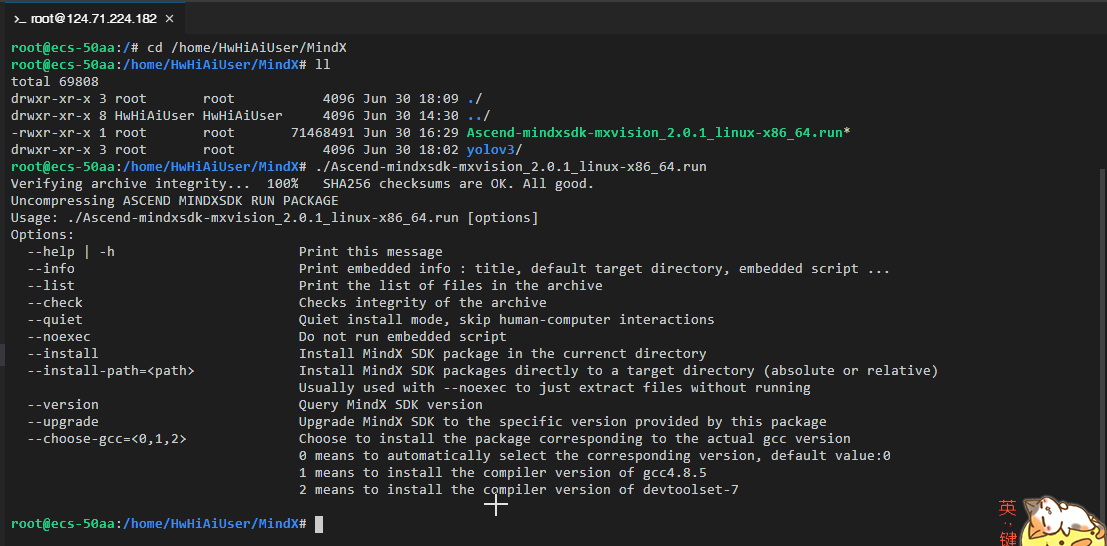Click the block cursor at the last prompt
Screen dimensions: 1107x546
point(319,524)
